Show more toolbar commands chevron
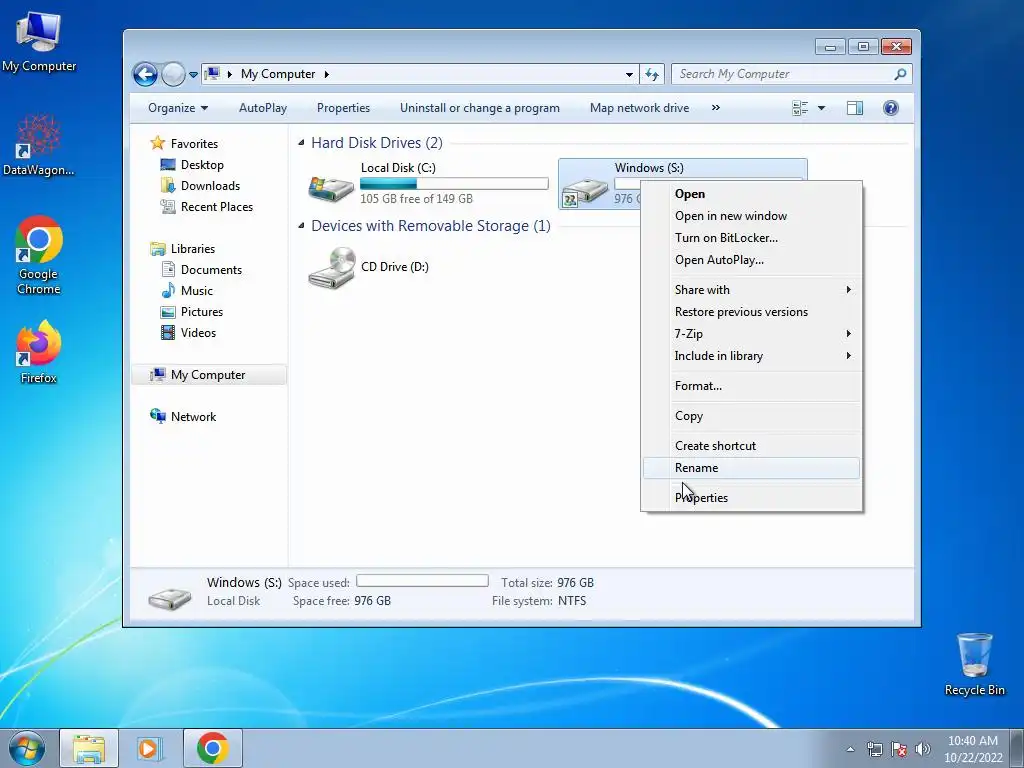The width and height of the screenshot is (1024, 768). coord(716,108)
